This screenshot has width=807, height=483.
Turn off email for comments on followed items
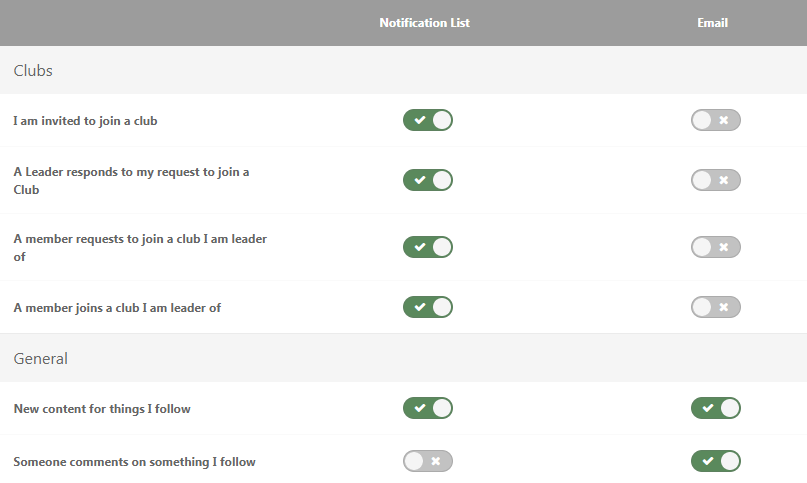click(715, 461)
